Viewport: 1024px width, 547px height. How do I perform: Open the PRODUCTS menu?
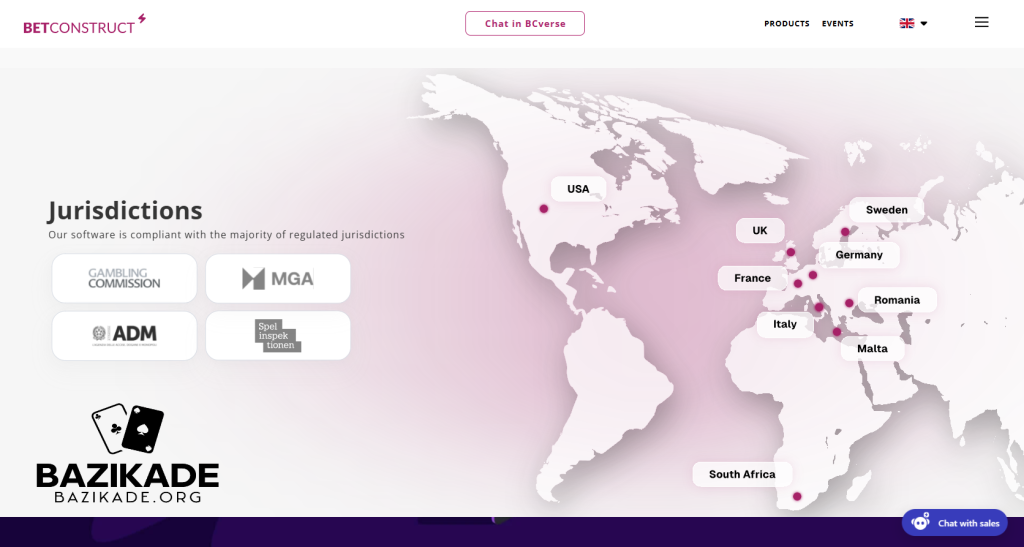point(787,23)
